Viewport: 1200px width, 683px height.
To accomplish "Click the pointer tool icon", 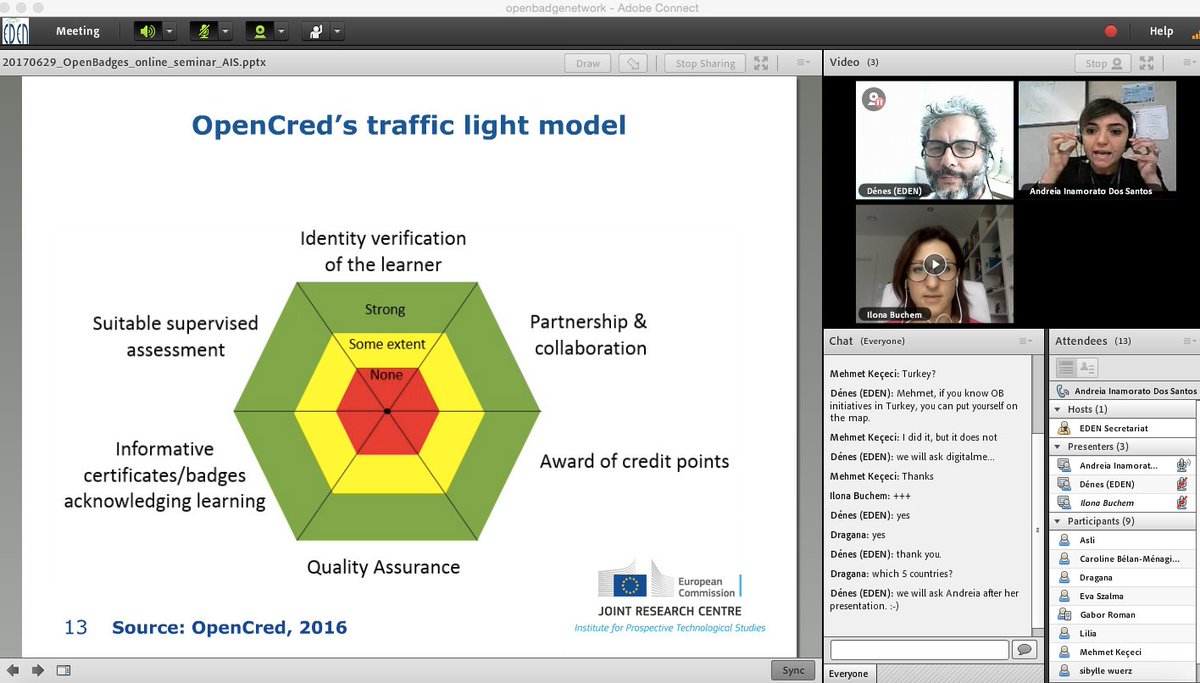I will point(632,63).
